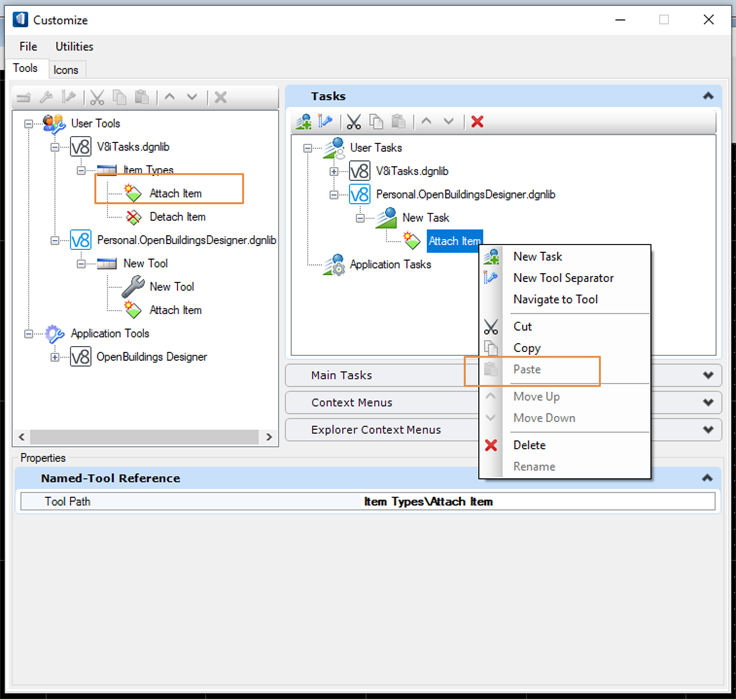The width and height of the screenshot is (736, 699).
Task: Click the Application Tasks node icon
Action: click(334, 265)
